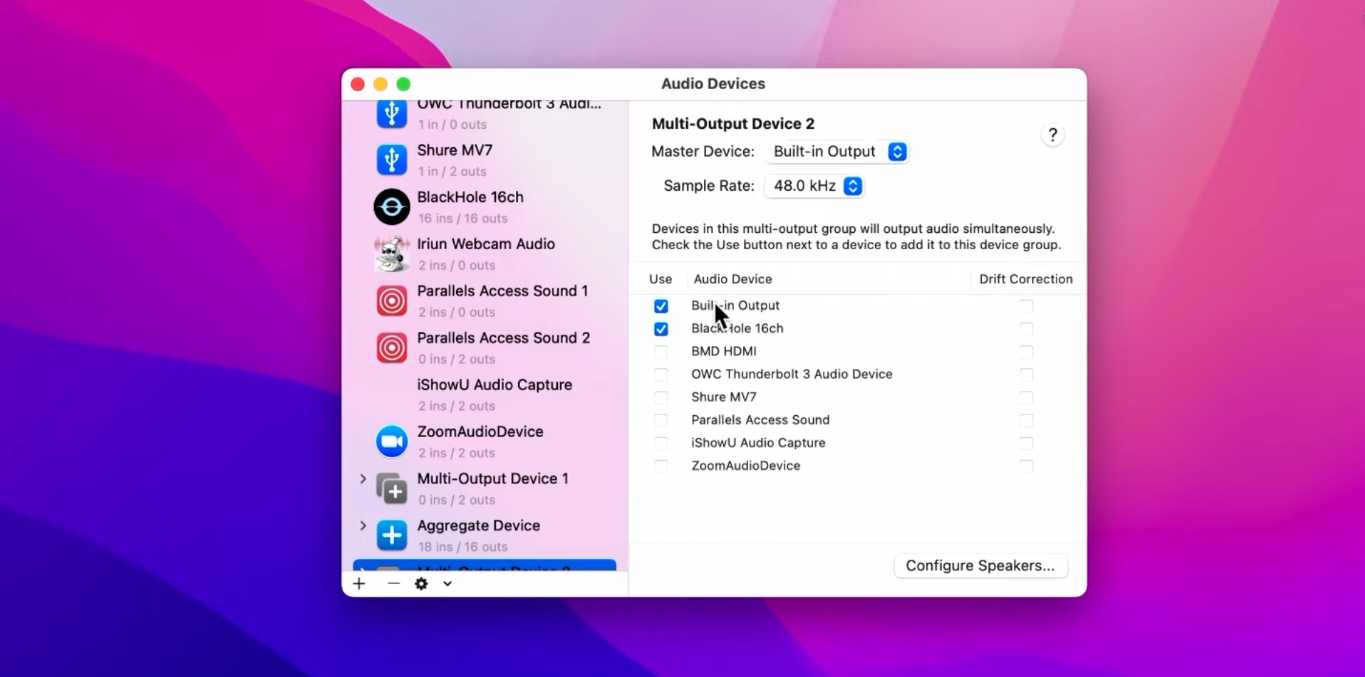
Task: Open the Master Device dropdown
Action: [838, 151]
